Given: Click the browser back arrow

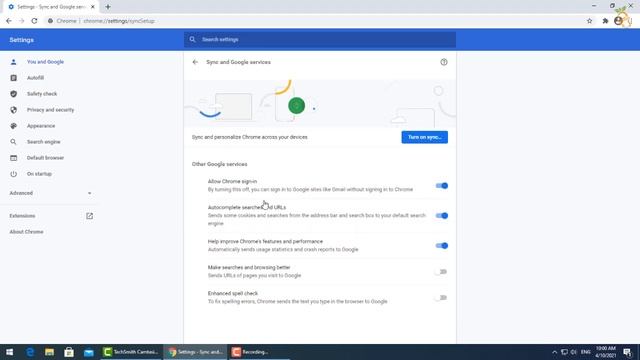Looking at the screenshot, I should [9, 21].
